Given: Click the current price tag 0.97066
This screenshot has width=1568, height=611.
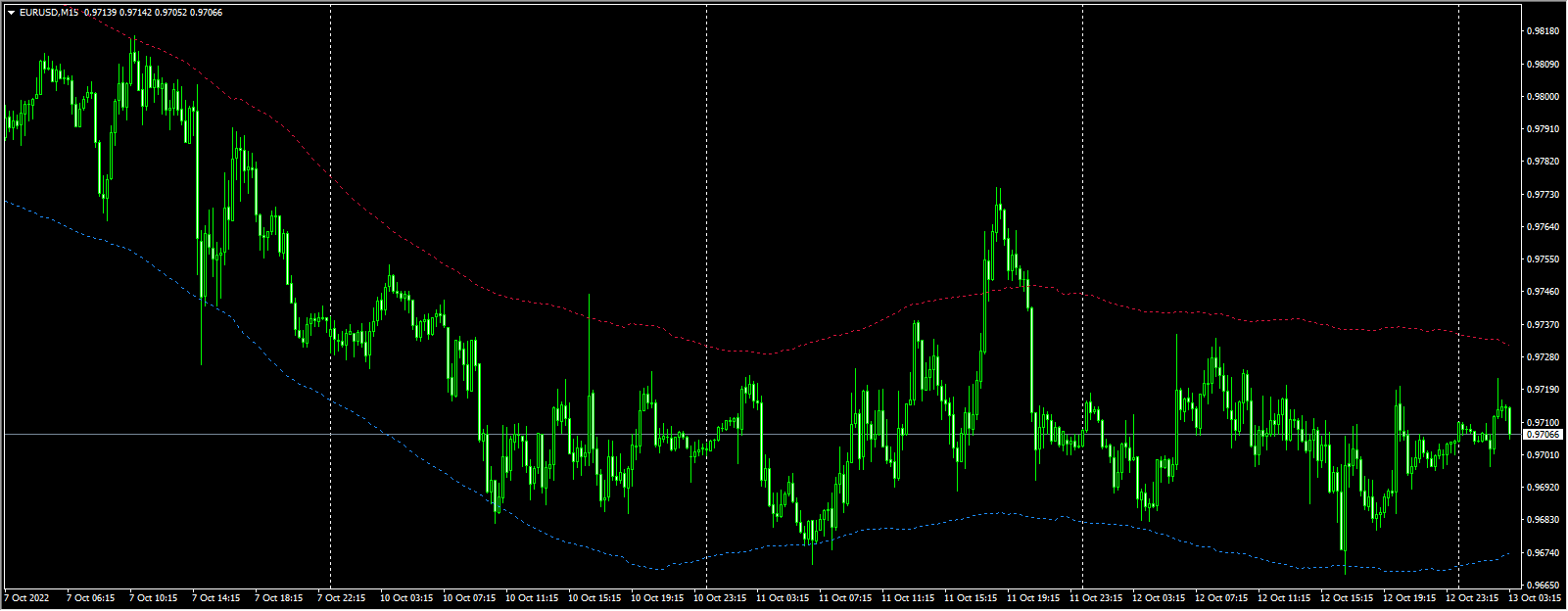Looking at the screenshot, I should pos(1544,434).
